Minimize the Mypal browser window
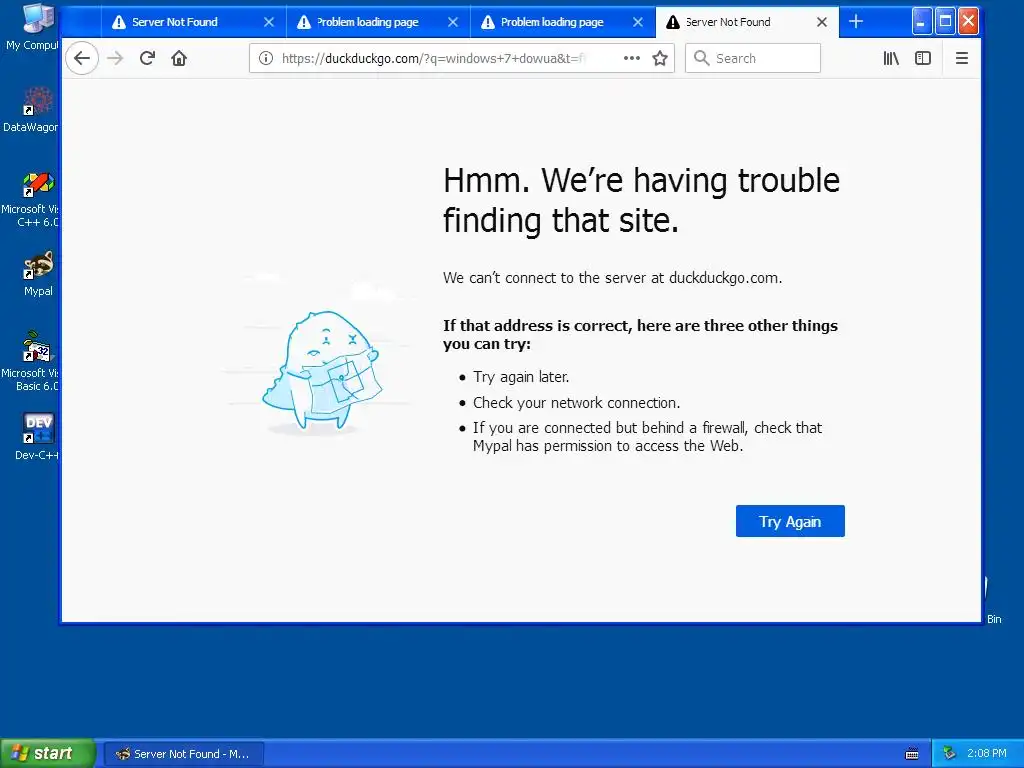1024x768 pixels. pyautogui.click(x=921, y=22)
